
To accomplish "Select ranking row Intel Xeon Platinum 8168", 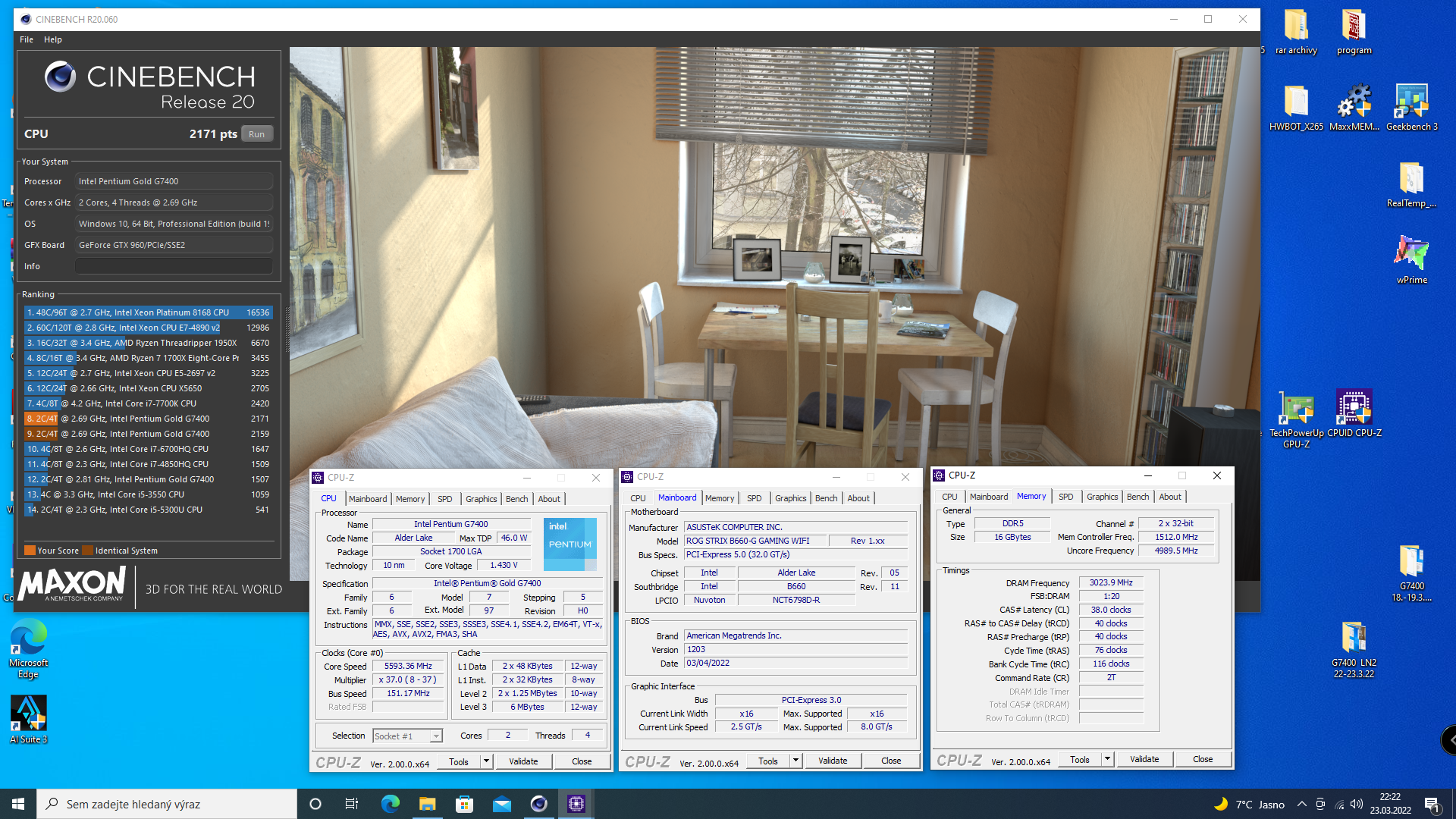I will tap(148, 312).
